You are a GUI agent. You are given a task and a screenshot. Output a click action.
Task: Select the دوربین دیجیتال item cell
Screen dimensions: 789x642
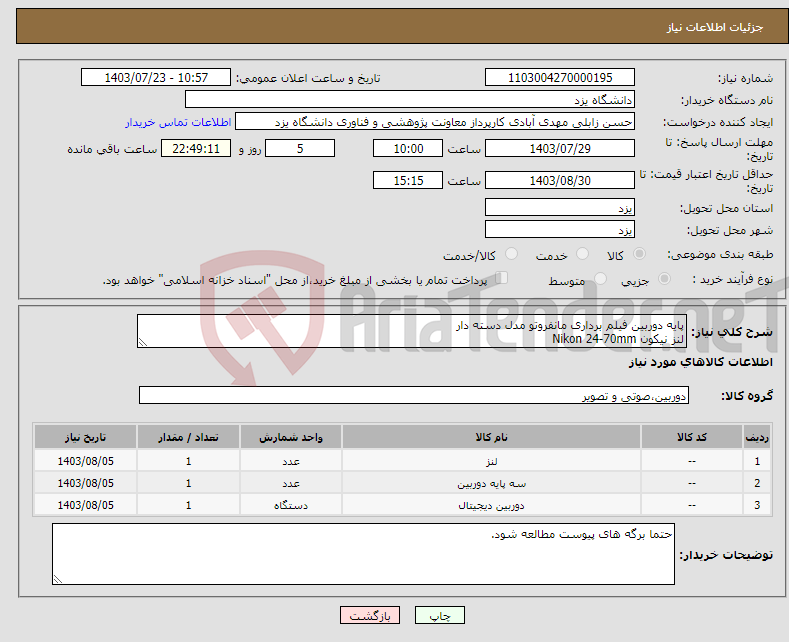(x=491, y=505)
